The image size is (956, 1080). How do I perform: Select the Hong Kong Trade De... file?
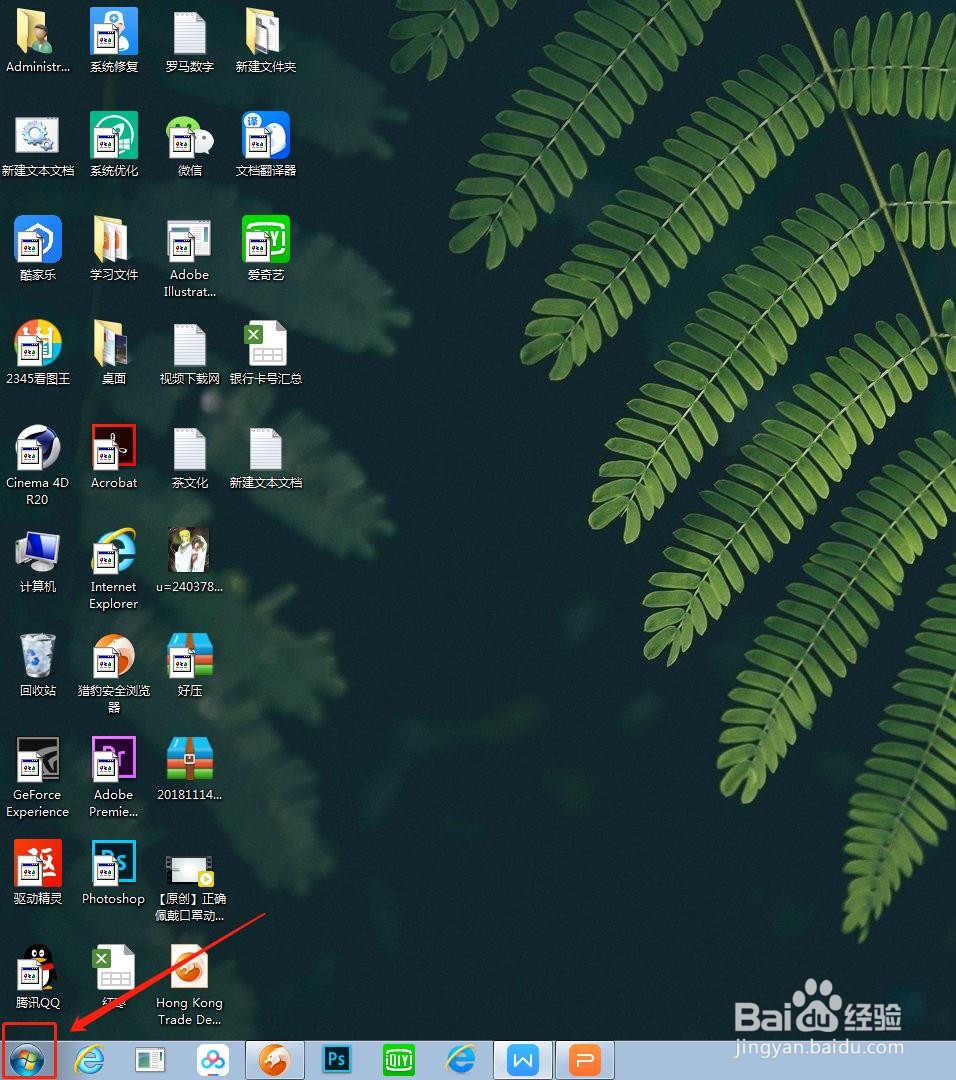coord(189,985)
